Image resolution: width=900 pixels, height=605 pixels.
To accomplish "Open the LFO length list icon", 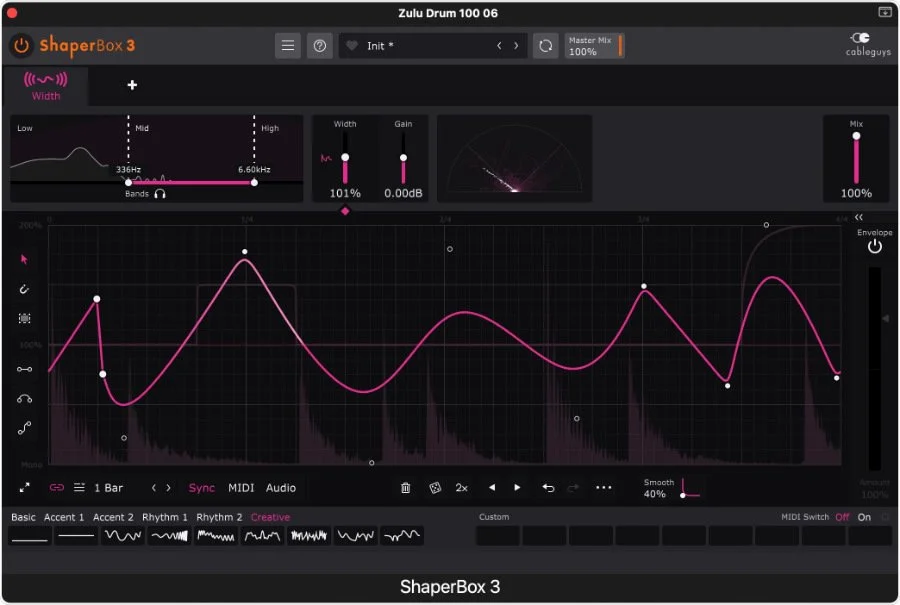I will click(x=79, y=487).
